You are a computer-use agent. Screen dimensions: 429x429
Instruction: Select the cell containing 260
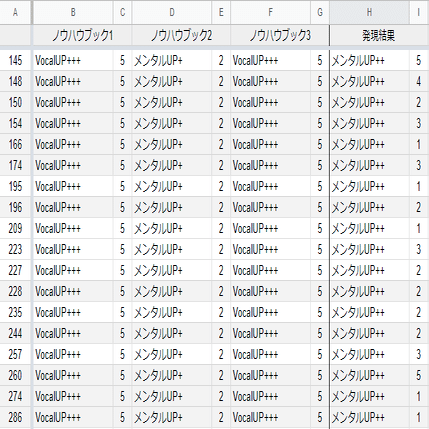15,375
